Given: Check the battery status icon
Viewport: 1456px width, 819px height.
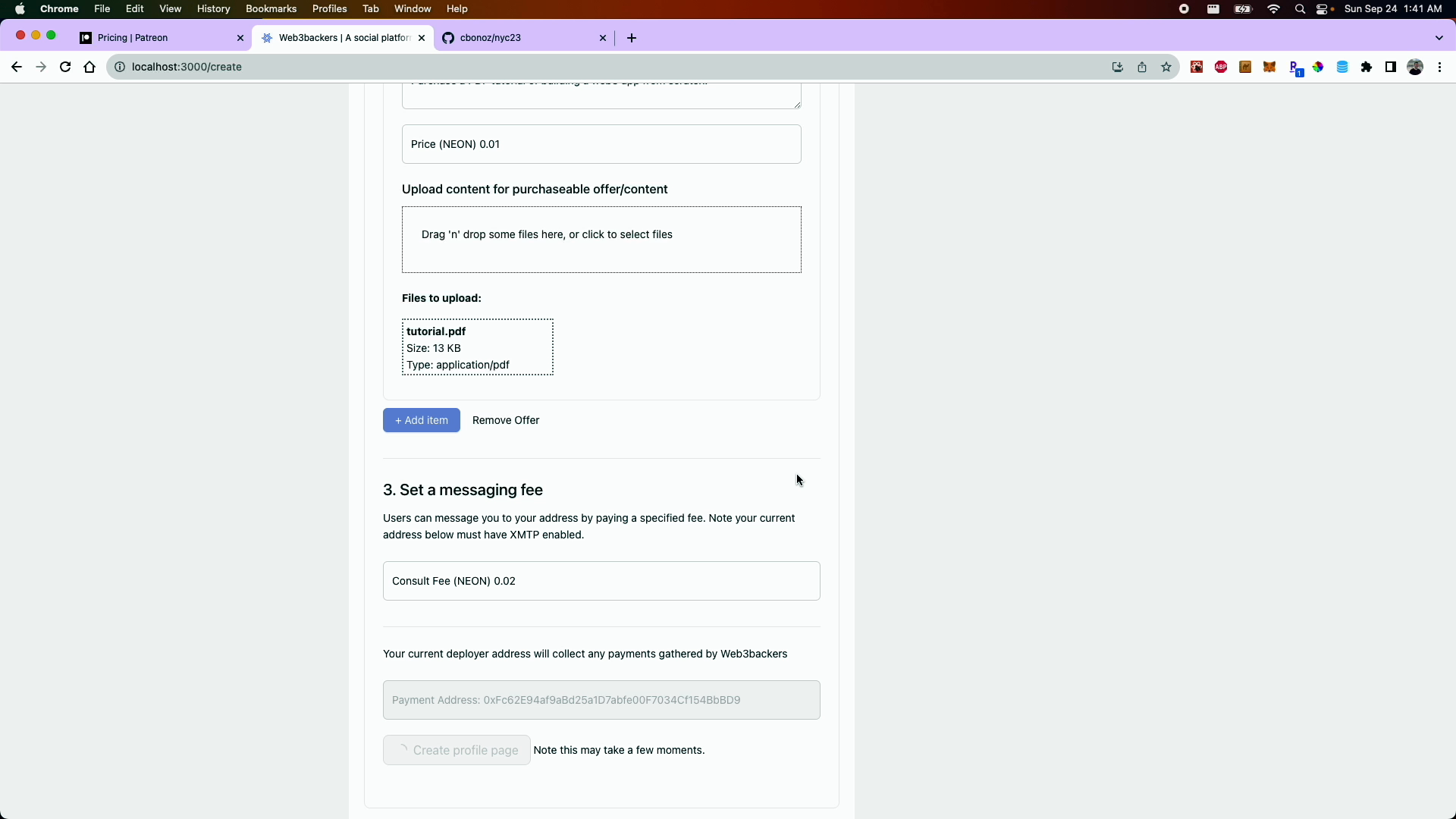Looking at the screenshot, I should tap(1244, 9).
